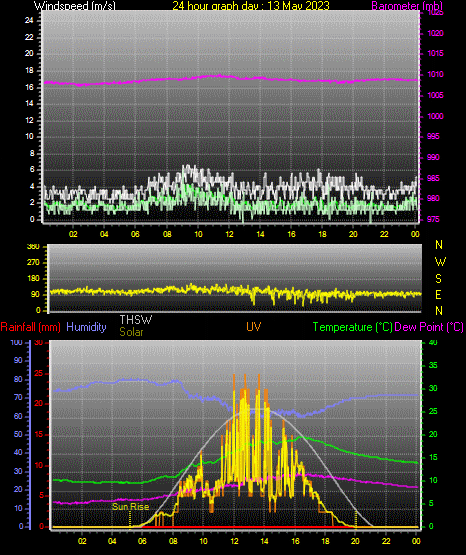
Task: Click the '180' wind direction axis value
Action: point(33,279)
